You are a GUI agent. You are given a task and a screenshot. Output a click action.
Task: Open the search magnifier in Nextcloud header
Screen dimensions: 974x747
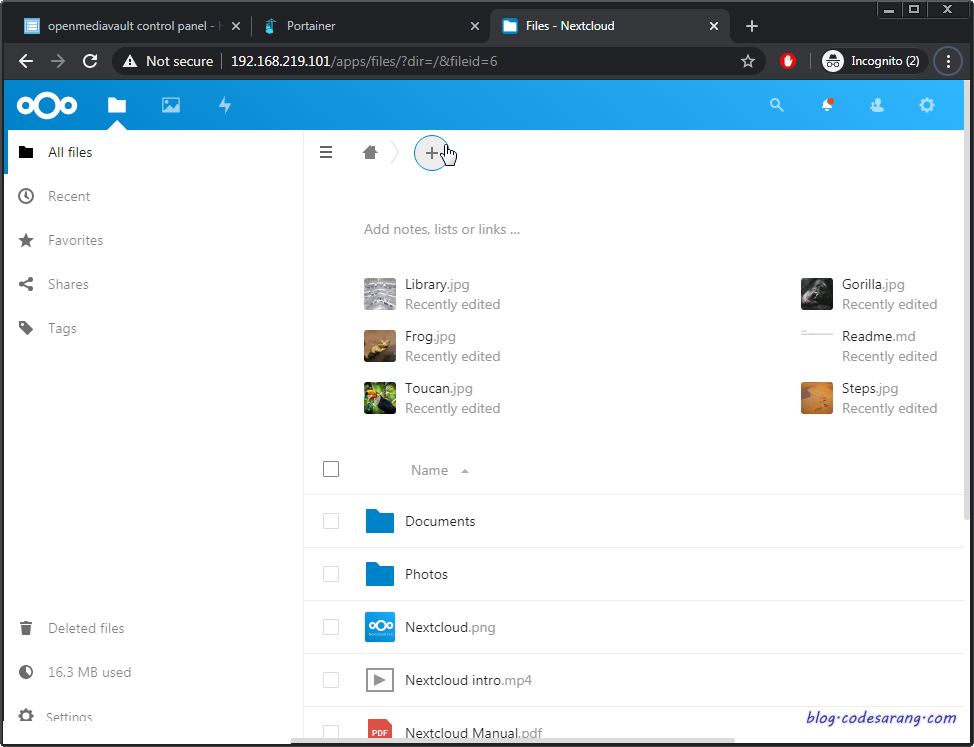point(776,105)
